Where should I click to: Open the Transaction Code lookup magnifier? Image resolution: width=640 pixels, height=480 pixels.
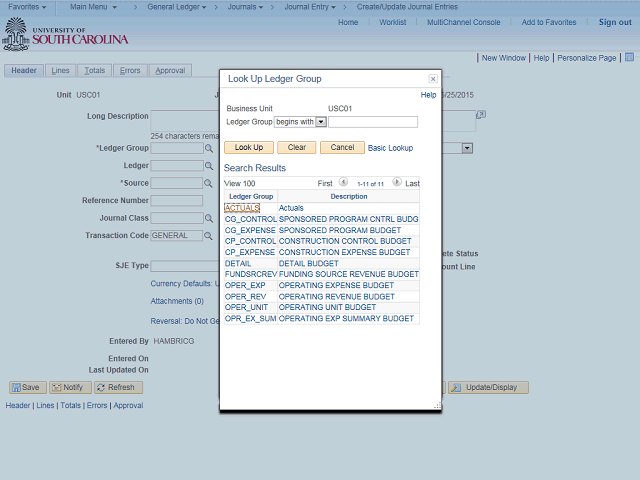tap(208, 236)
